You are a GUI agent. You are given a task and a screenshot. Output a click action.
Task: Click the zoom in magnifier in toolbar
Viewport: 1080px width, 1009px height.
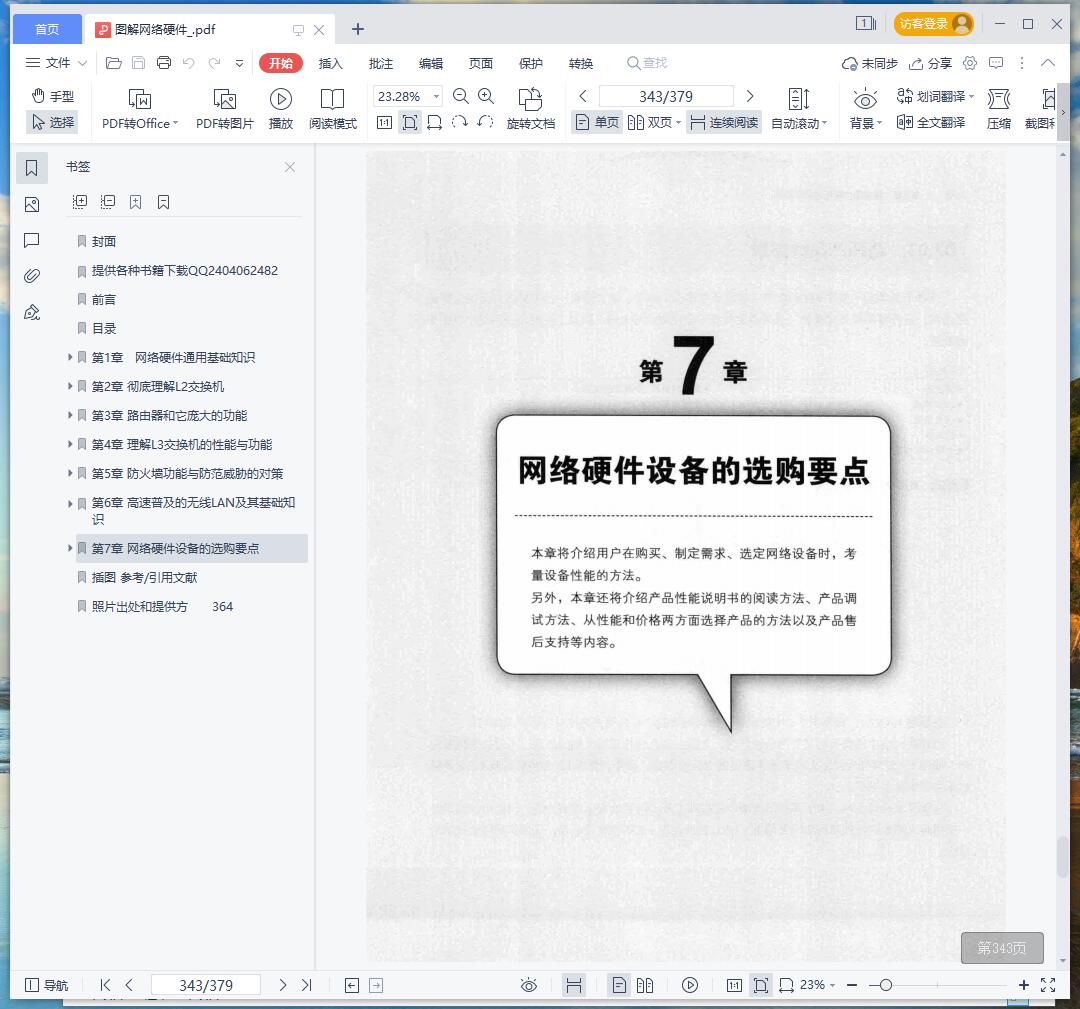(x=486, y=96)
